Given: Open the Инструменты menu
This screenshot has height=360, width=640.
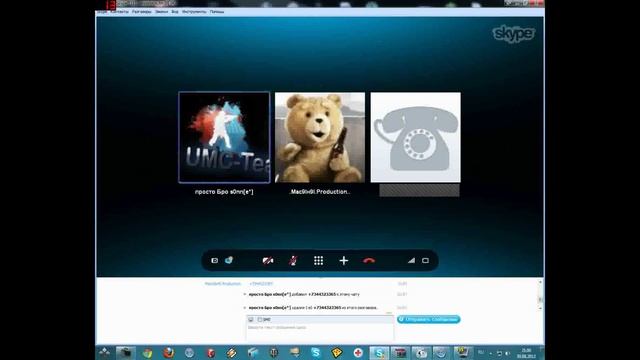Looking at the screenshot, I should click(x=194, y=12).
